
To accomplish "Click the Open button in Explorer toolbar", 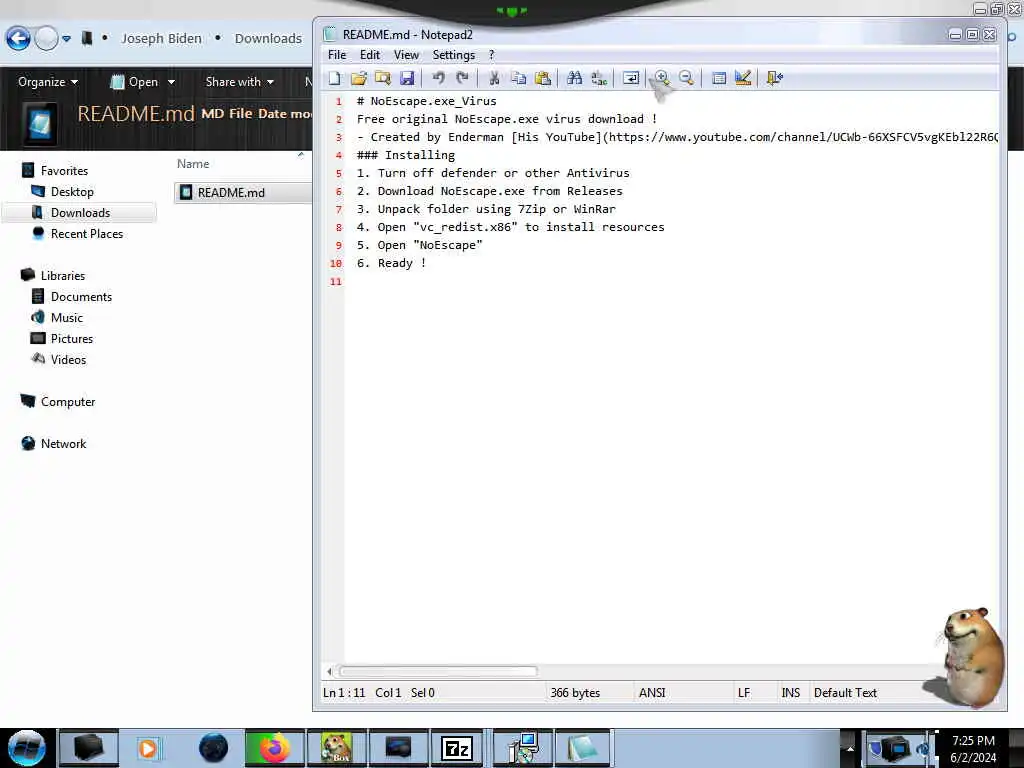I will (135, 82).
